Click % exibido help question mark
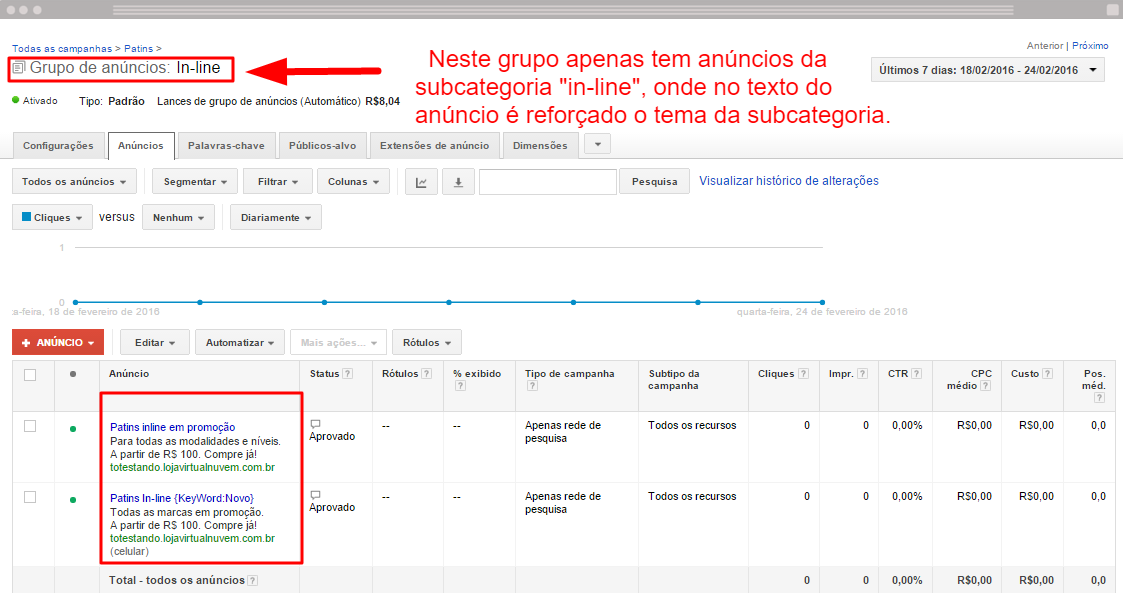Screen dimensions: 1123x593 coord(461,386)
